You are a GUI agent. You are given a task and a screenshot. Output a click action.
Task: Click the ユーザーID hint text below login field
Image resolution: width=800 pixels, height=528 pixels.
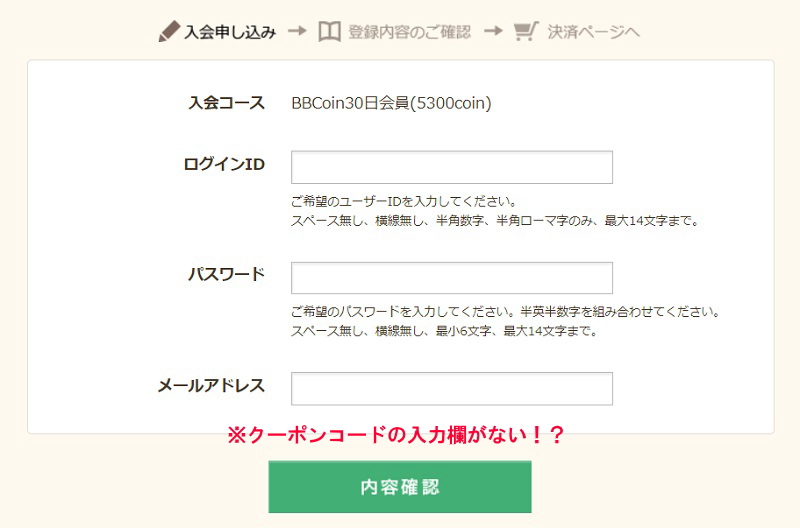(403, 202)
